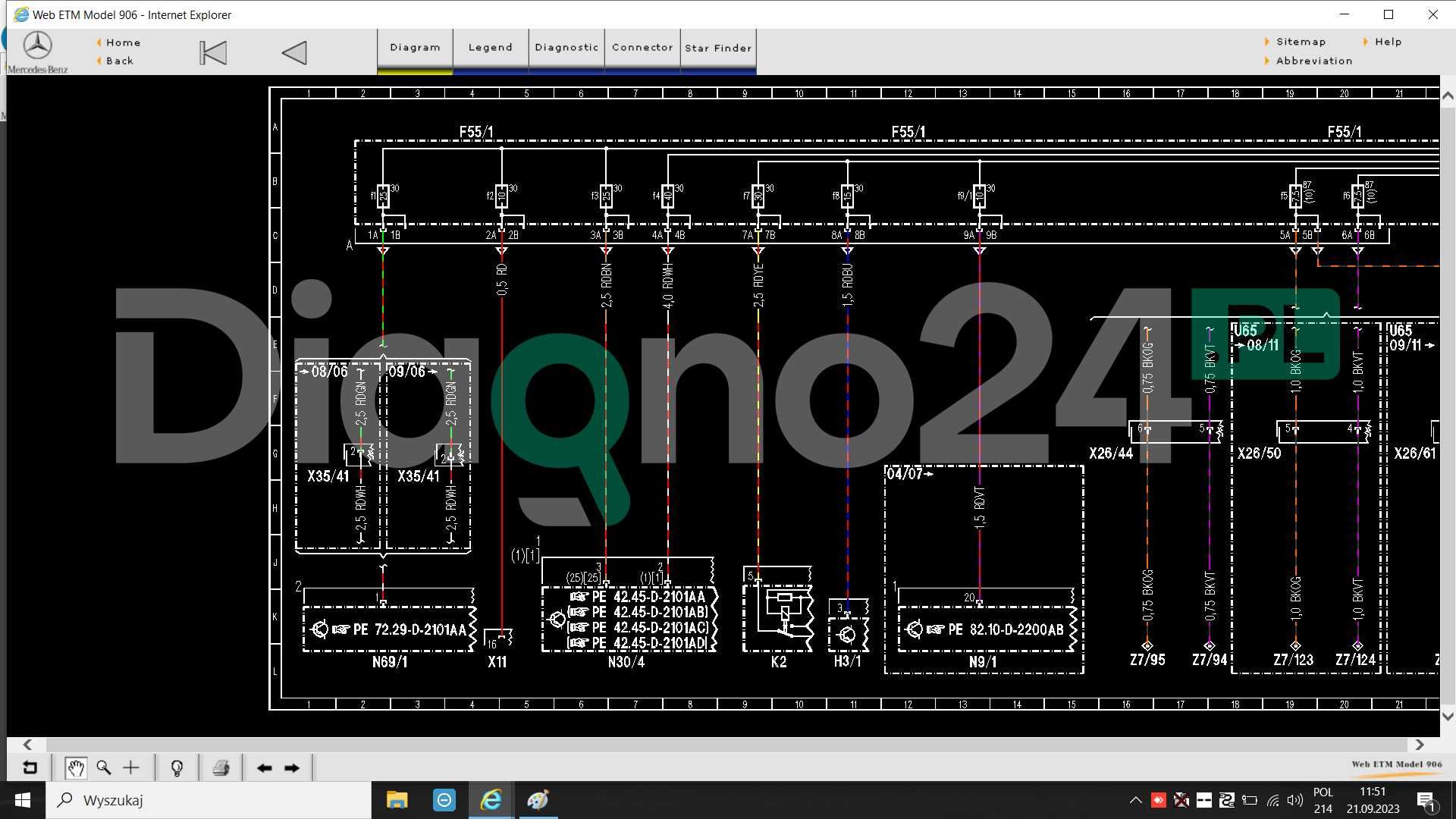Select the magnifier zoom tool
This screenshot has width=1456, height=819.
point(104,767)
